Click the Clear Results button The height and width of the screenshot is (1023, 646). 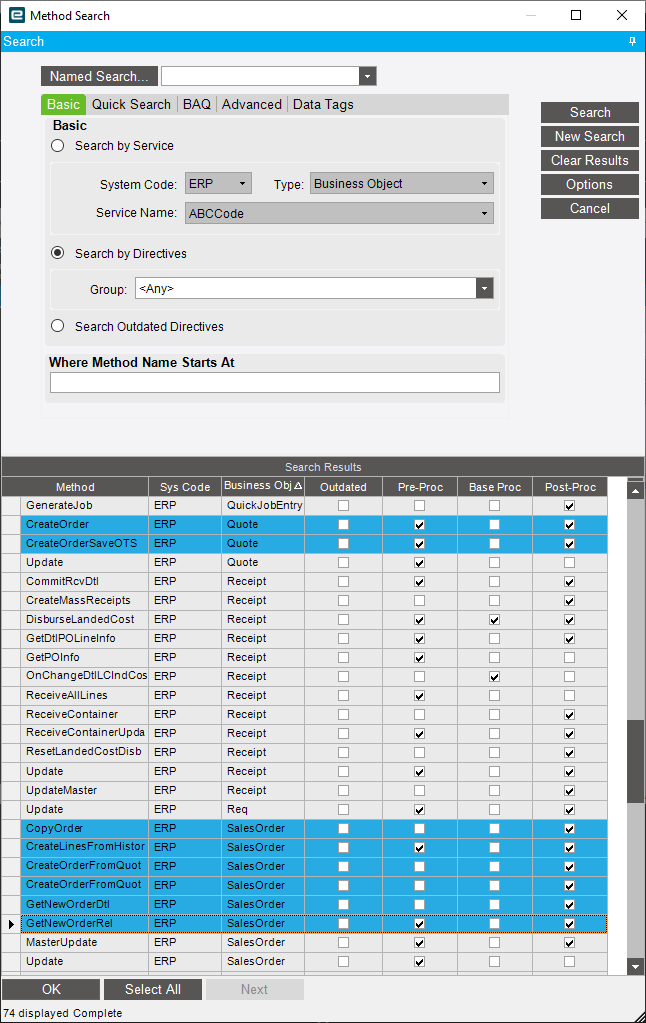[590, 160]
